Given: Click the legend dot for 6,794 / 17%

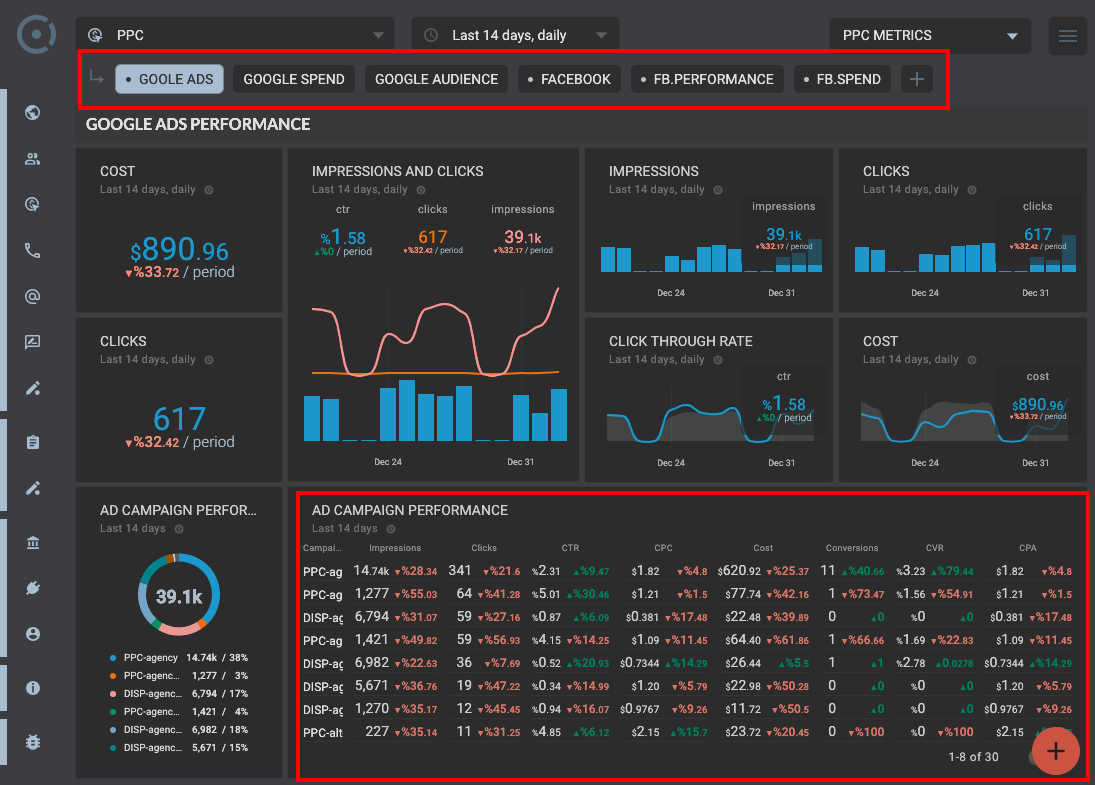Looking at the screenshot, I should [x=113, y=694].
